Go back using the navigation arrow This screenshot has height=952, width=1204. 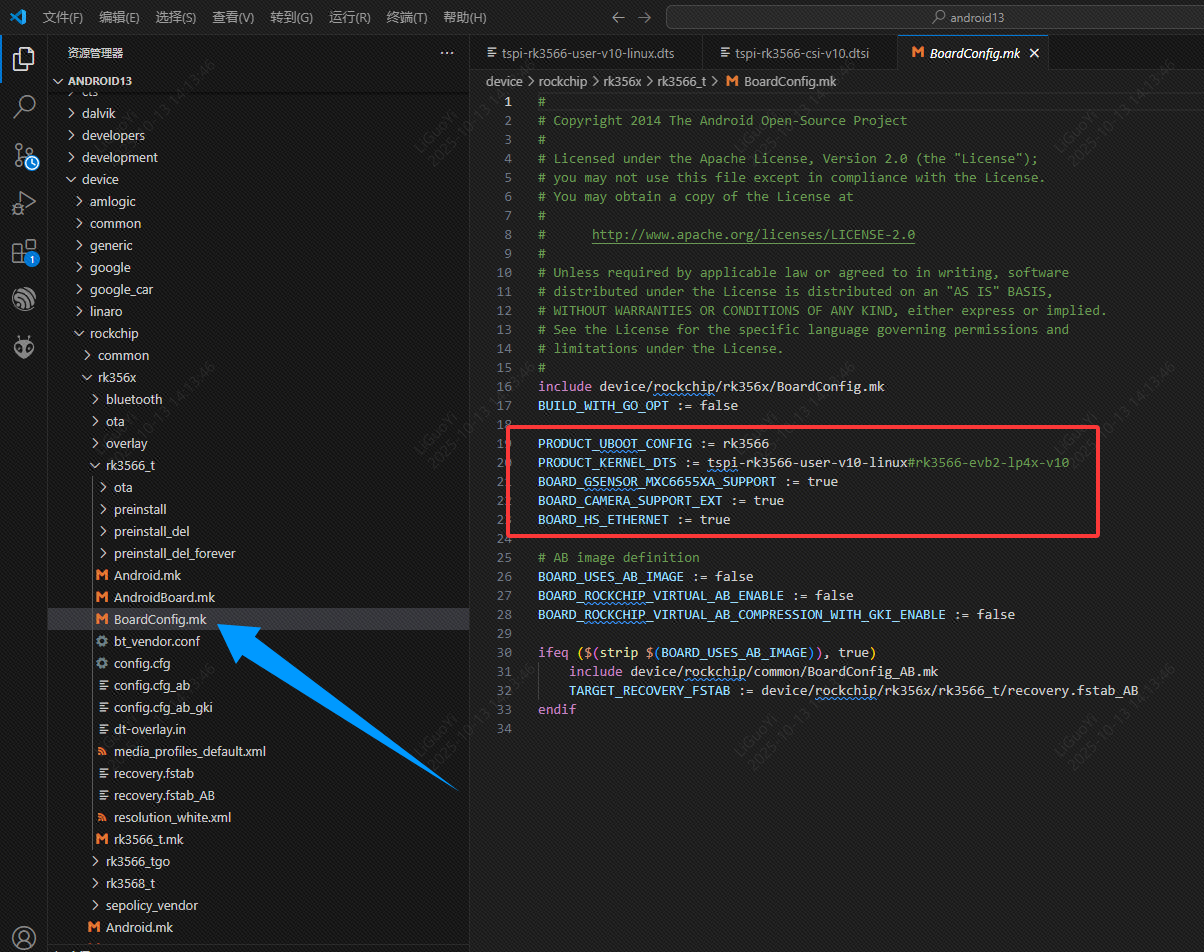618,17
